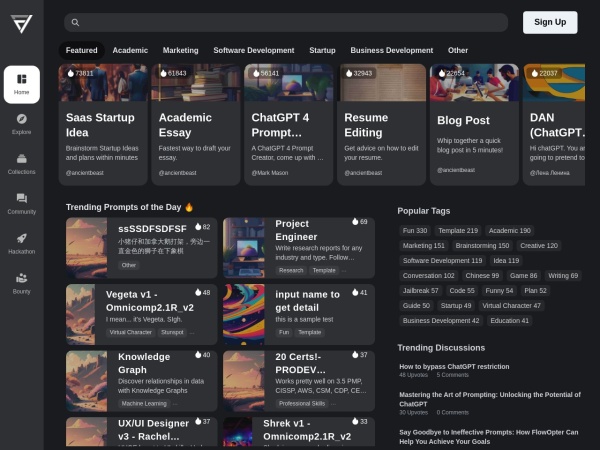This screenshot has width=600, height=450.
Task: Open the Bounty sidebar icon
Action: [21, 282]
